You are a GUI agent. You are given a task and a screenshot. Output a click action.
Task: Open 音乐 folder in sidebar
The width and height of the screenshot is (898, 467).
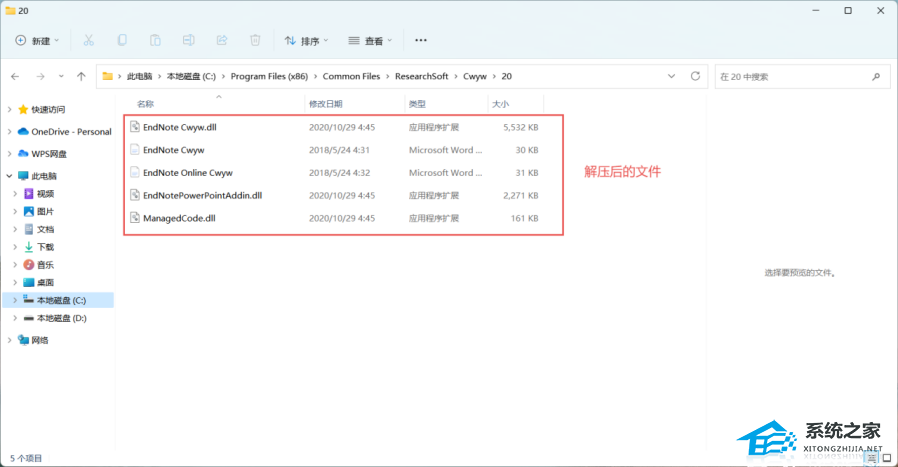[45, 265]
